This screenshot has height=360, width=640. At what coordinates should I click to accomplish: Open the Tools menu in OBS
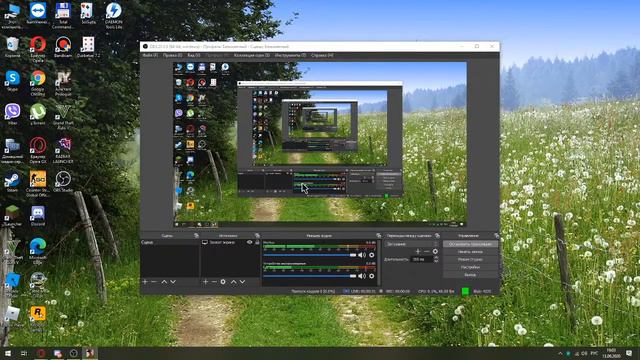[x=290, y=55]
